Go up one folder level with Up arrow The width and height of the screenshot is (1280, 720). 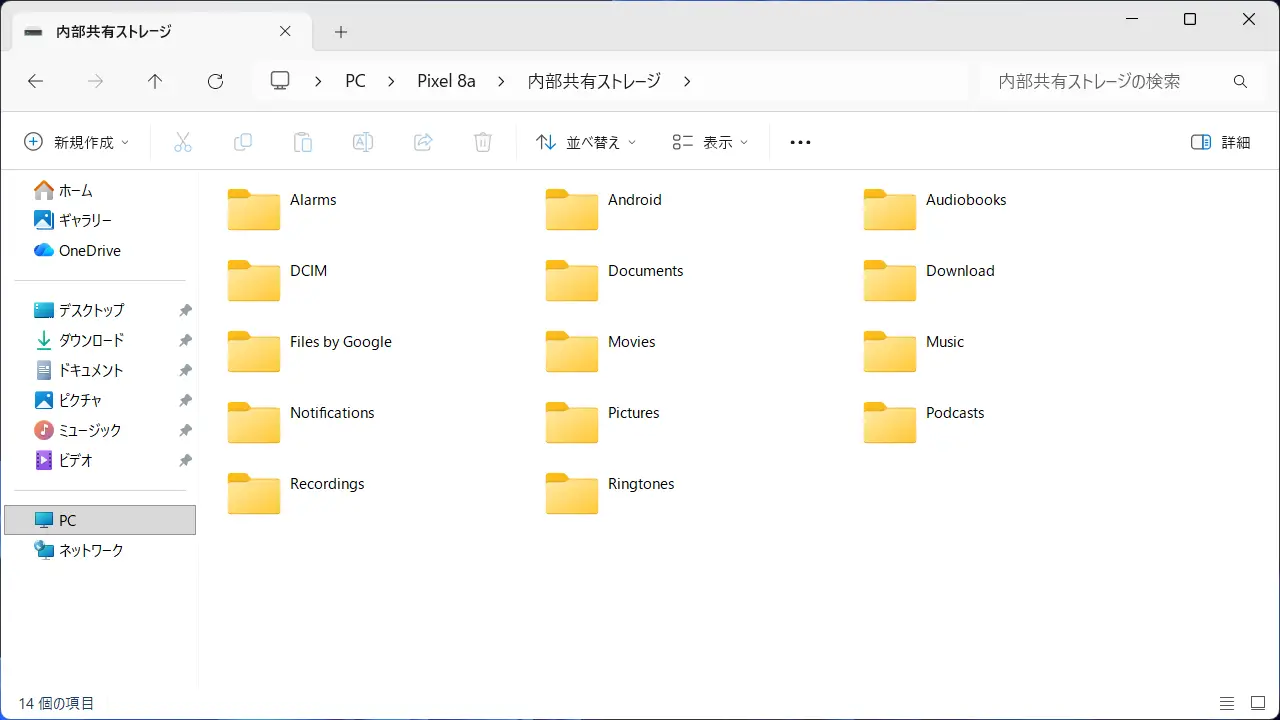(x=155, y=82)
